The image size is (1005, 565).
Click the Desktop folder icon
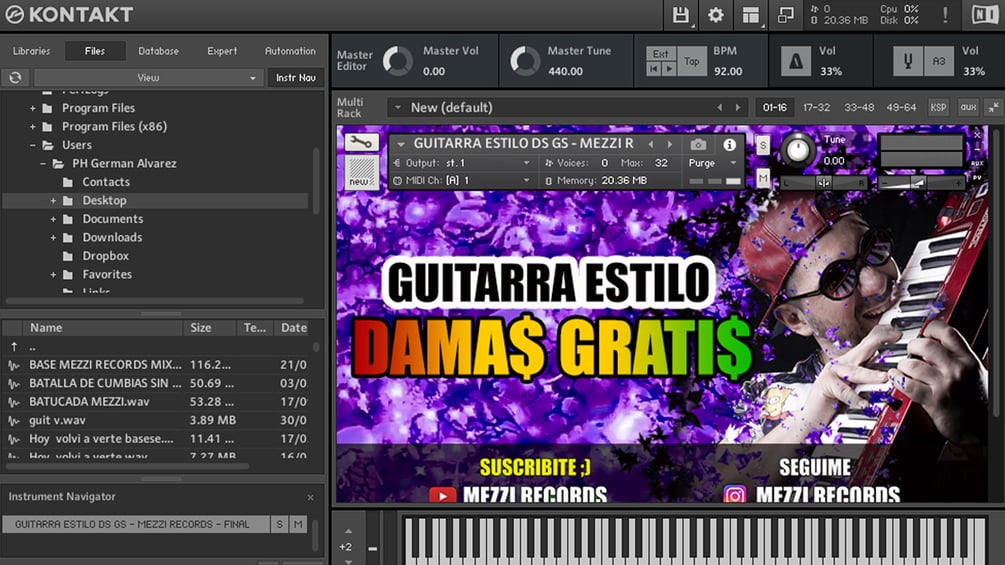pyautogui.click(x=67, y=201)
